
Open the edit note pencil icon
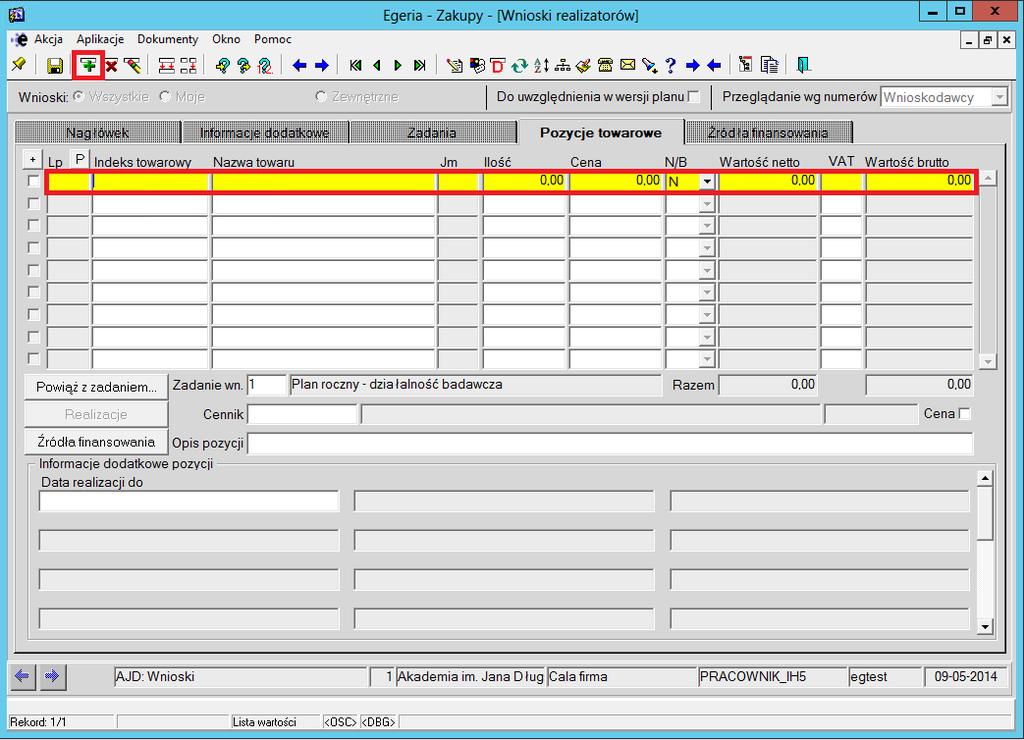[455, 65]
